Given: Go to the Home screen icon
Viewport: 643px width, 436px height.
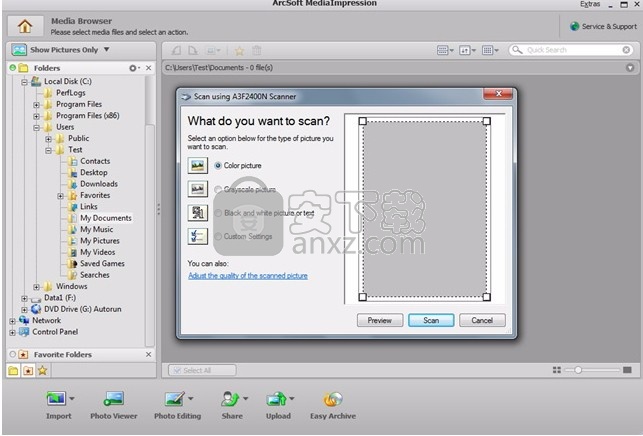Looking at the screenshot, I should [x=25, y=26].
